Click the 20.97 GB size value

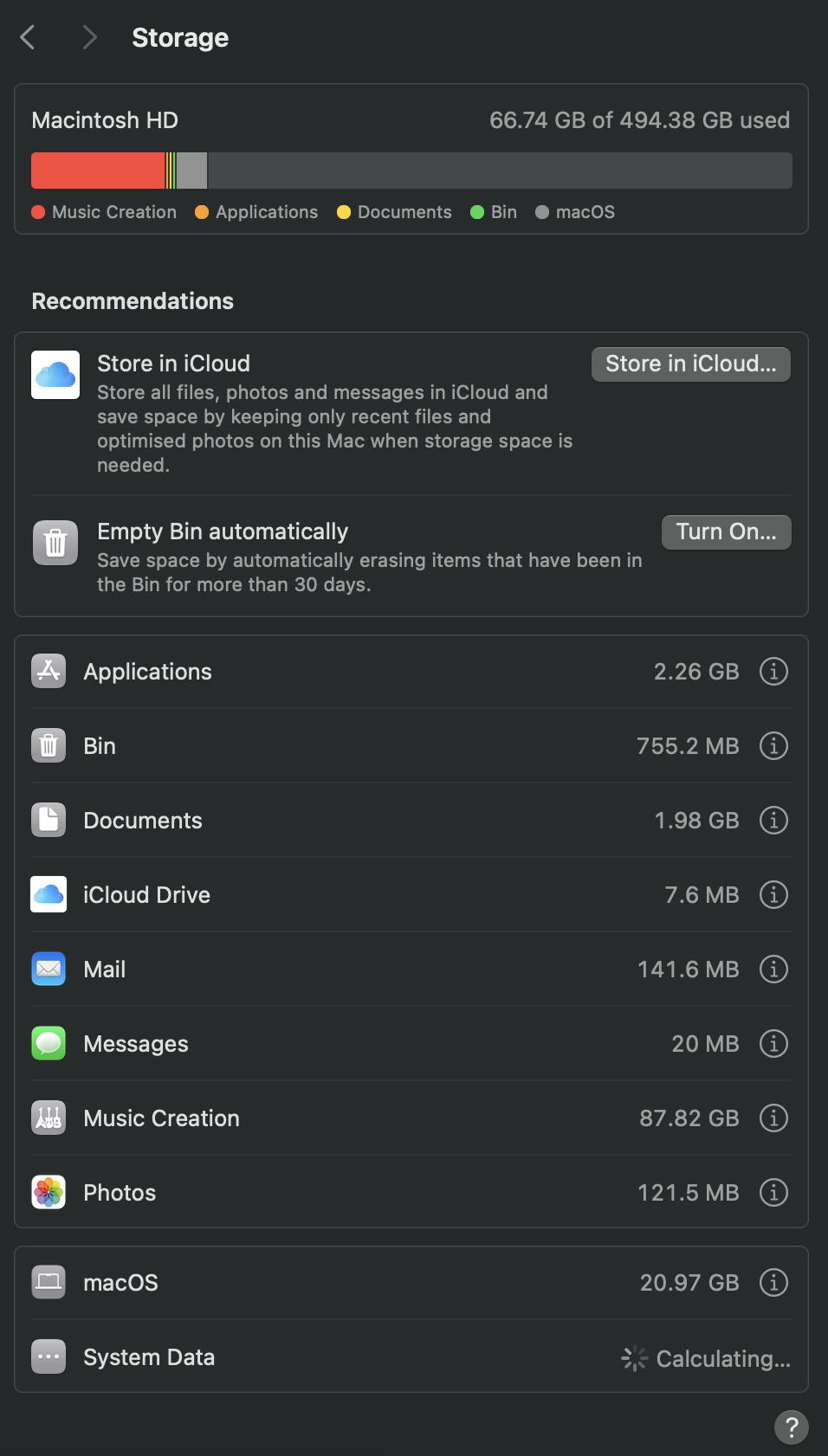[689, 1283]
